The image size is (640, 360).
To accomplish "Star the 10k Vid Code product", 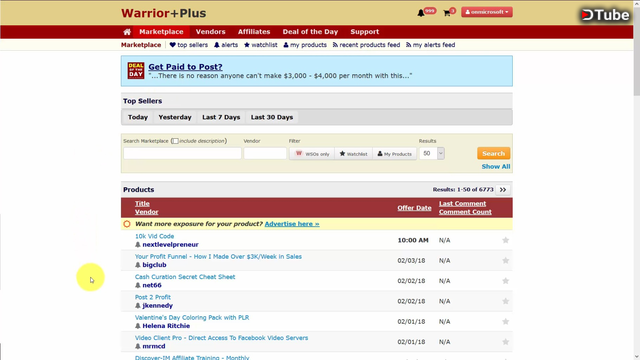I will coord(505,240).
